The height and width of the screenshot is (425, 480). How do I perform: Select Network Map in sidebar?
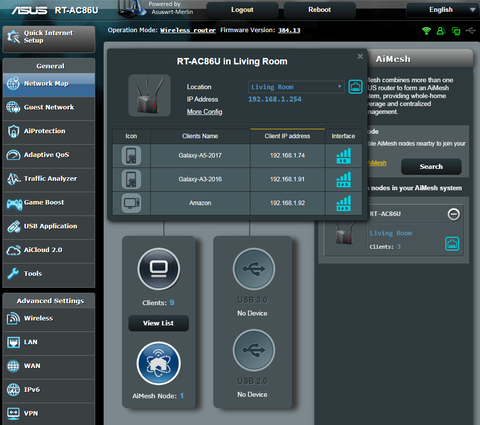(x=49, y=85)
